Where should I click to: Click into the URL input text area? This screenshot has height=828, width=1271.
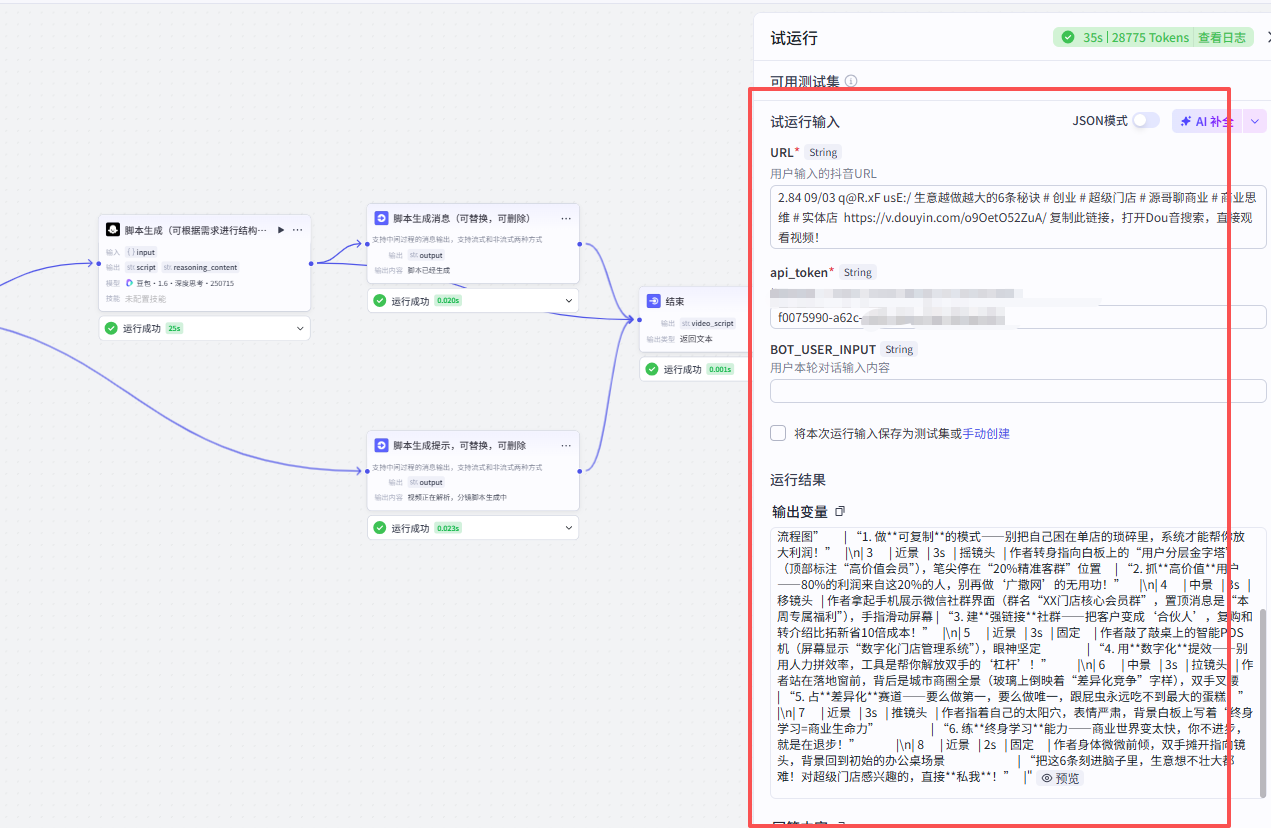coord(1018,217)
